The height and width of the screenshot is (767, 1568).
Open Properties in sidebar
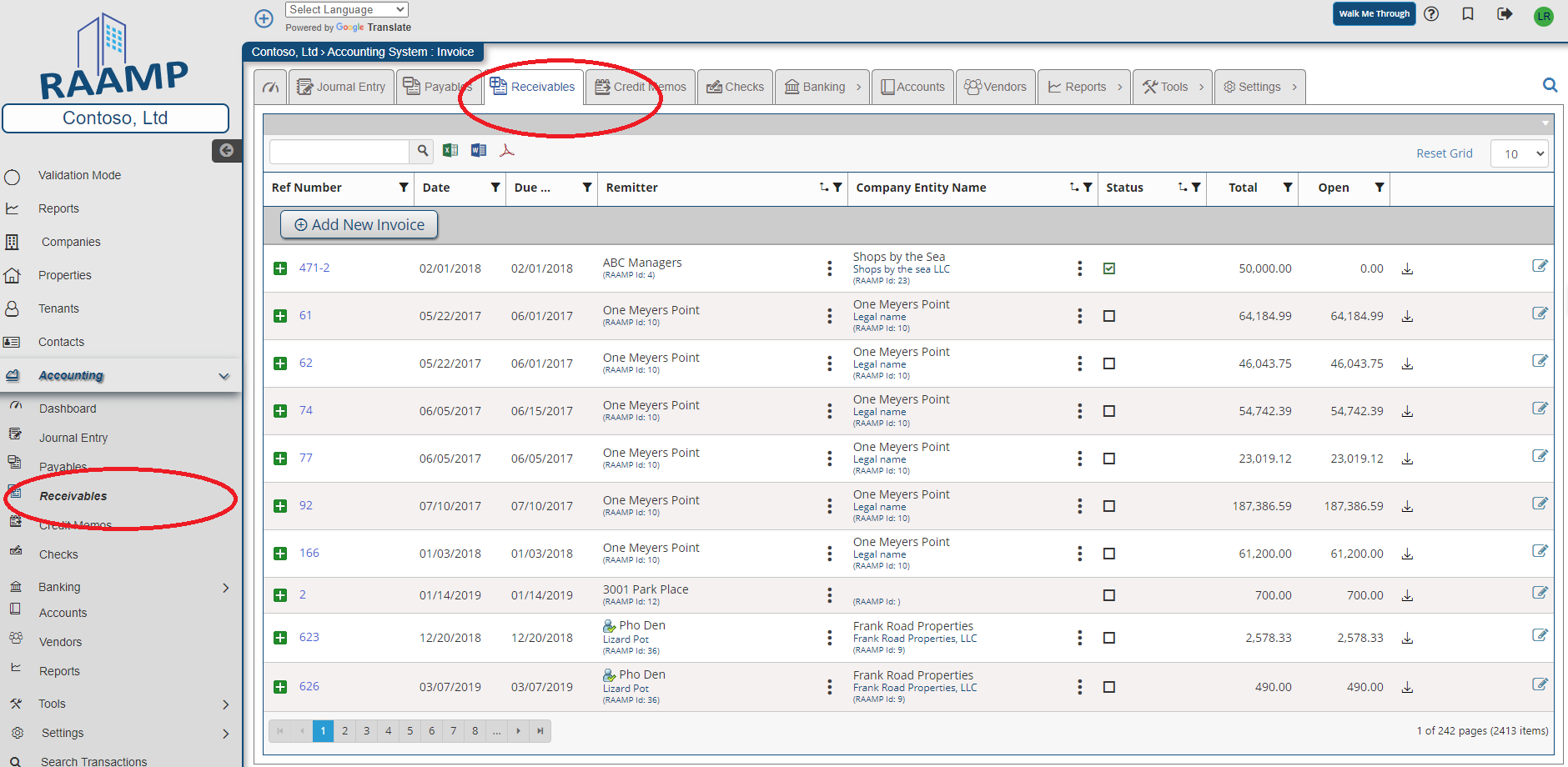click(x=65, y=275)
